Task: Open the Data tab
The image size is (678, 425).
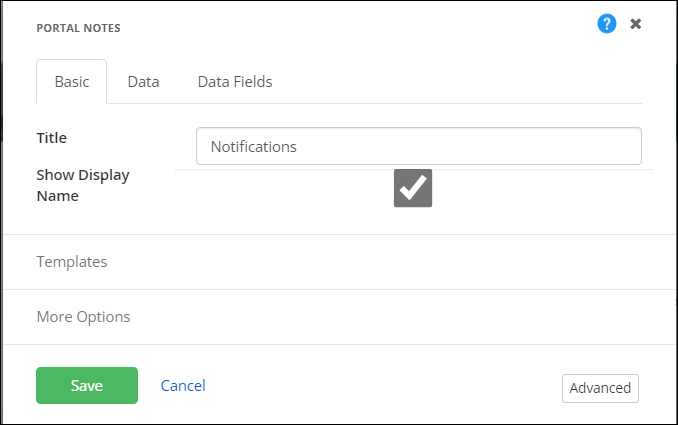Action: click(x=143, y=82)
